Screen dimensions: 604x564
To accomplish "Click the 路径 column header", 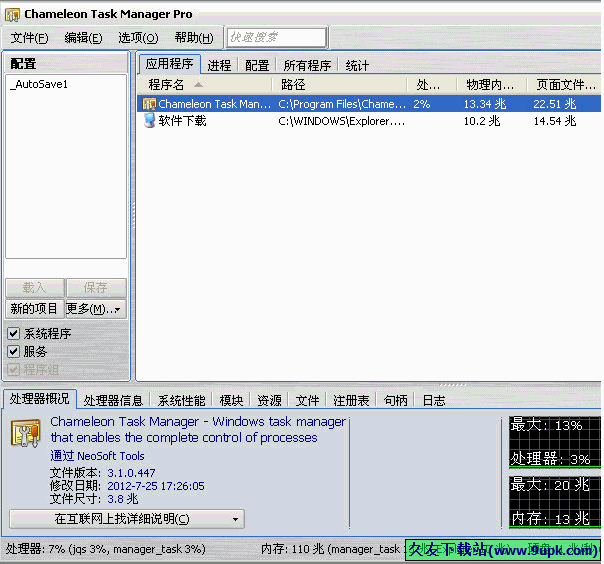I will [x=339, y=84].
